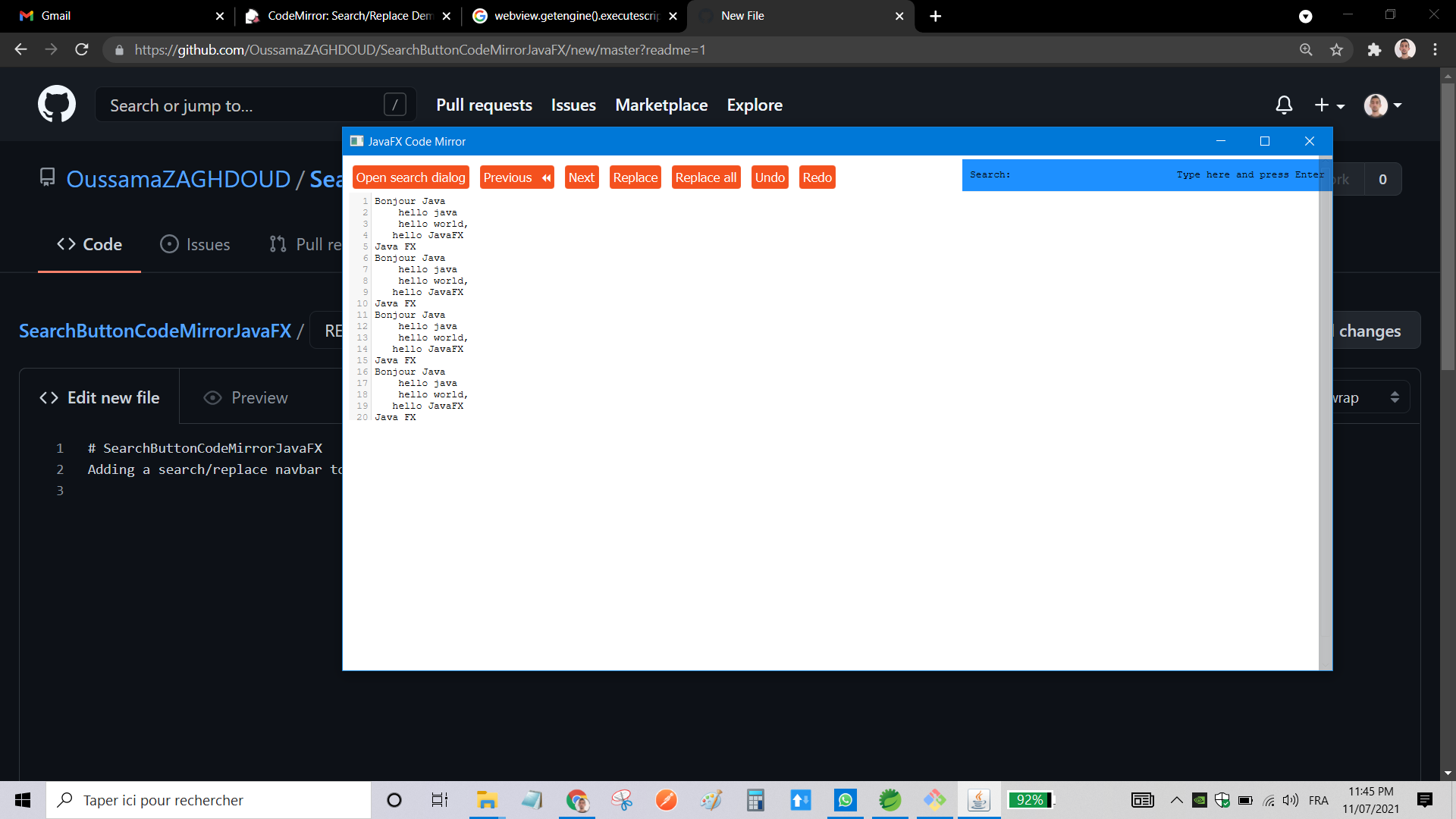
Task: Select the Issues tab of the repository
Action: 195,244
